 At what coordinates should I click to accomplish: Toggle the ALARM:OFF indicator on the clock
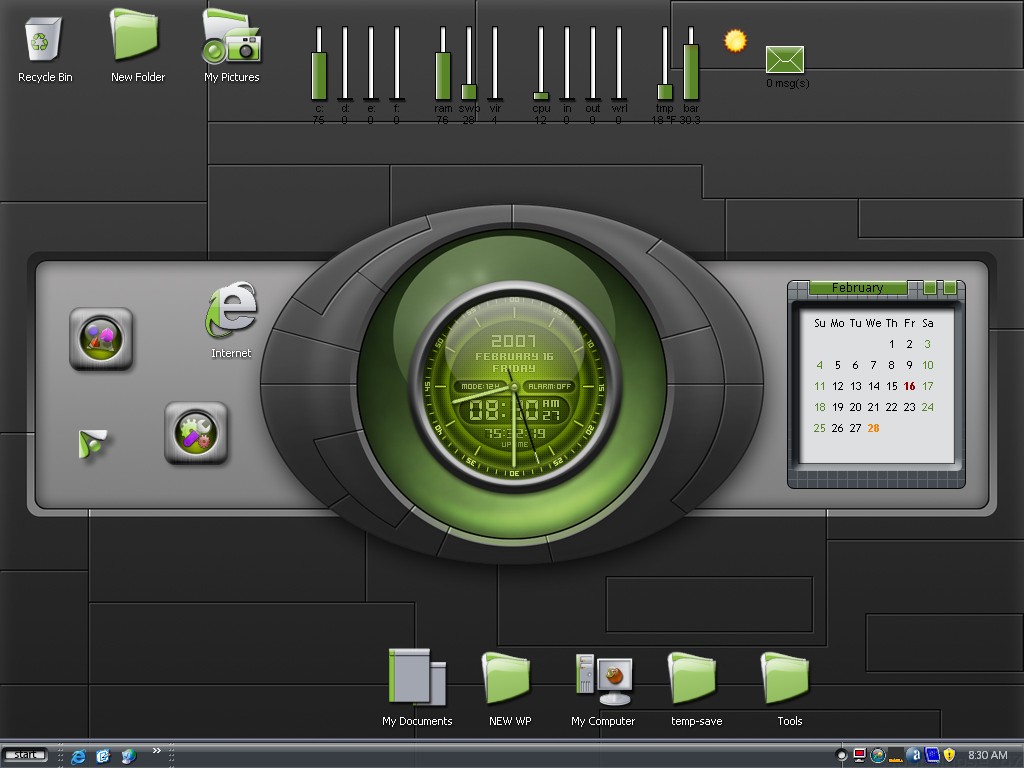pyautogui.click(x=549, y=387)
